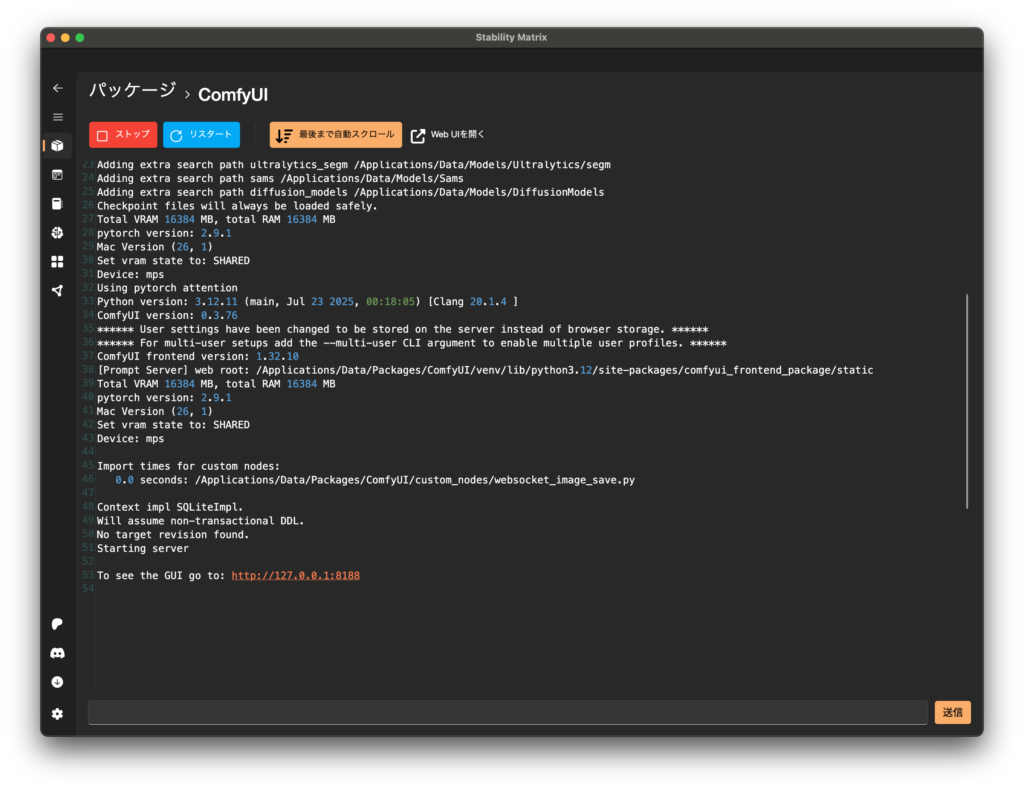
Task: Open the Discord icon in the sidebar
Action: point(57,653)
